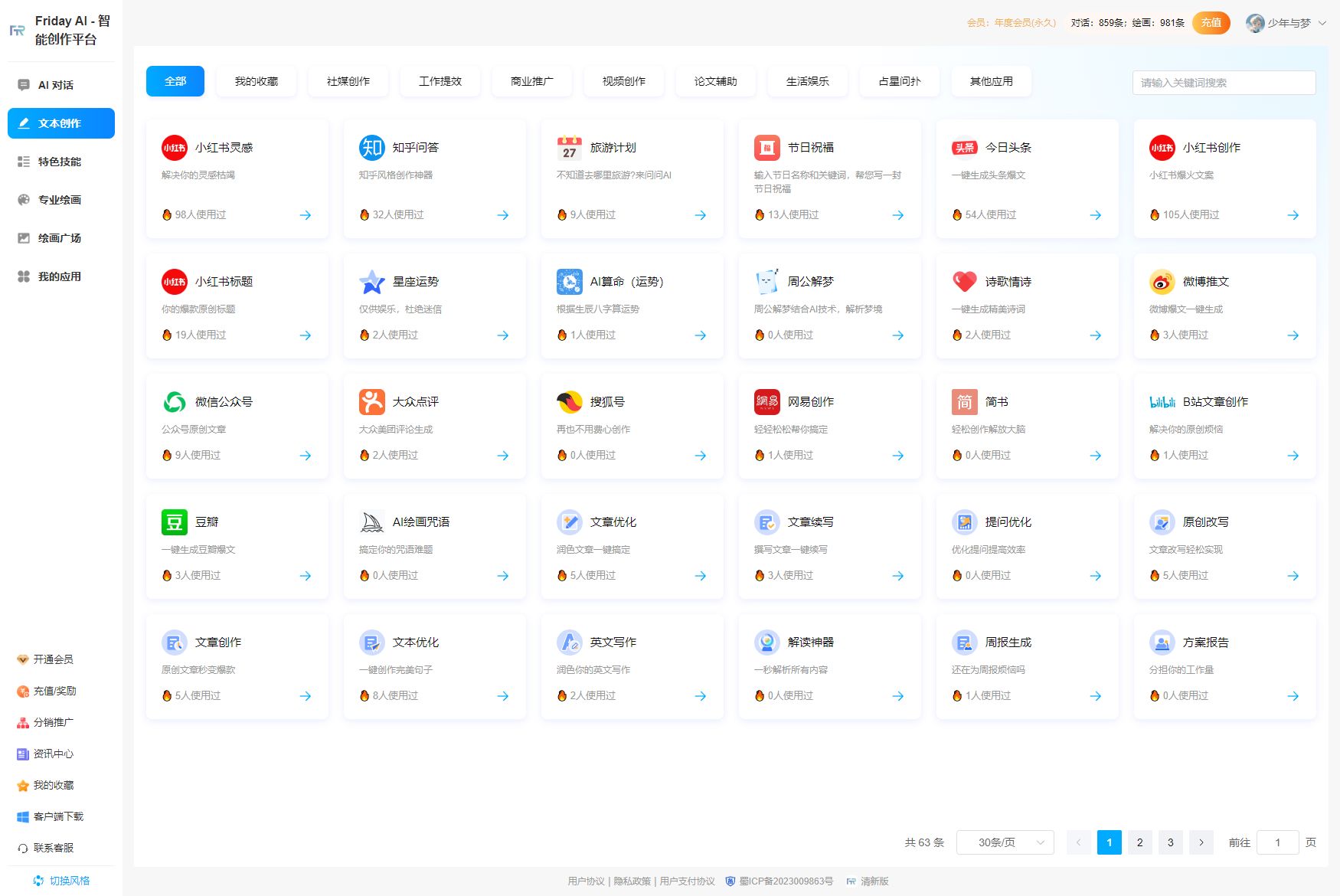The image size is (1340, 896).
Task: Click the 知乎问答 icon
Action: tap(371, 148)
